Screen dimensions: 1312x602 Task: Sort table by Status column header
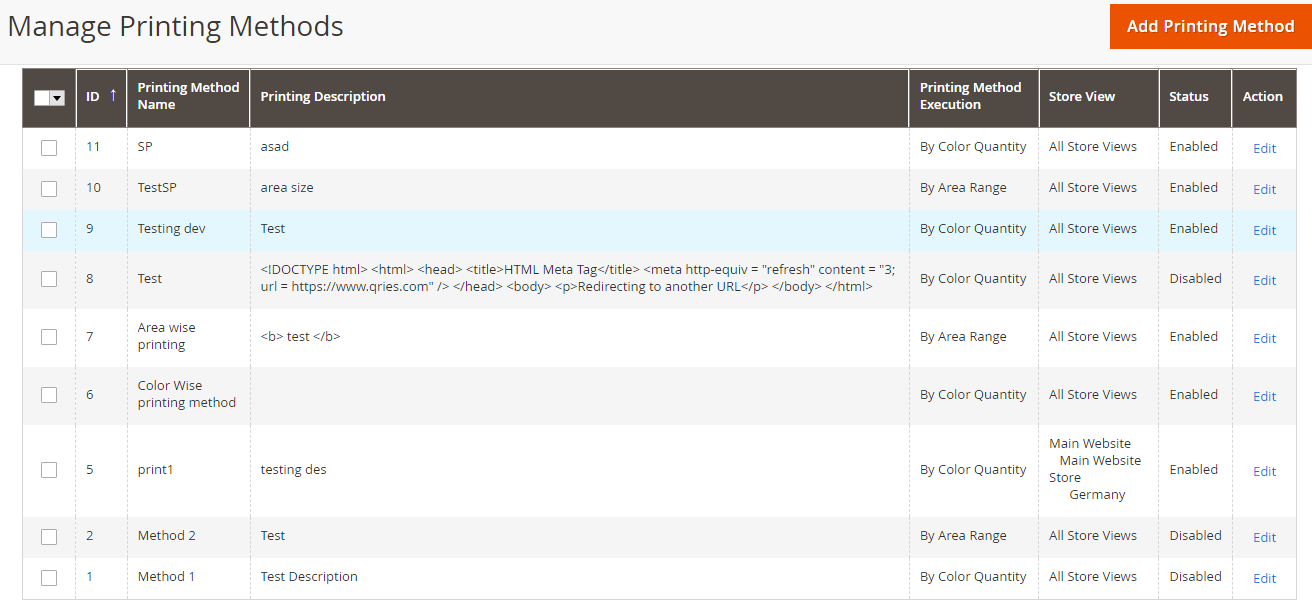click(1188, 97)
